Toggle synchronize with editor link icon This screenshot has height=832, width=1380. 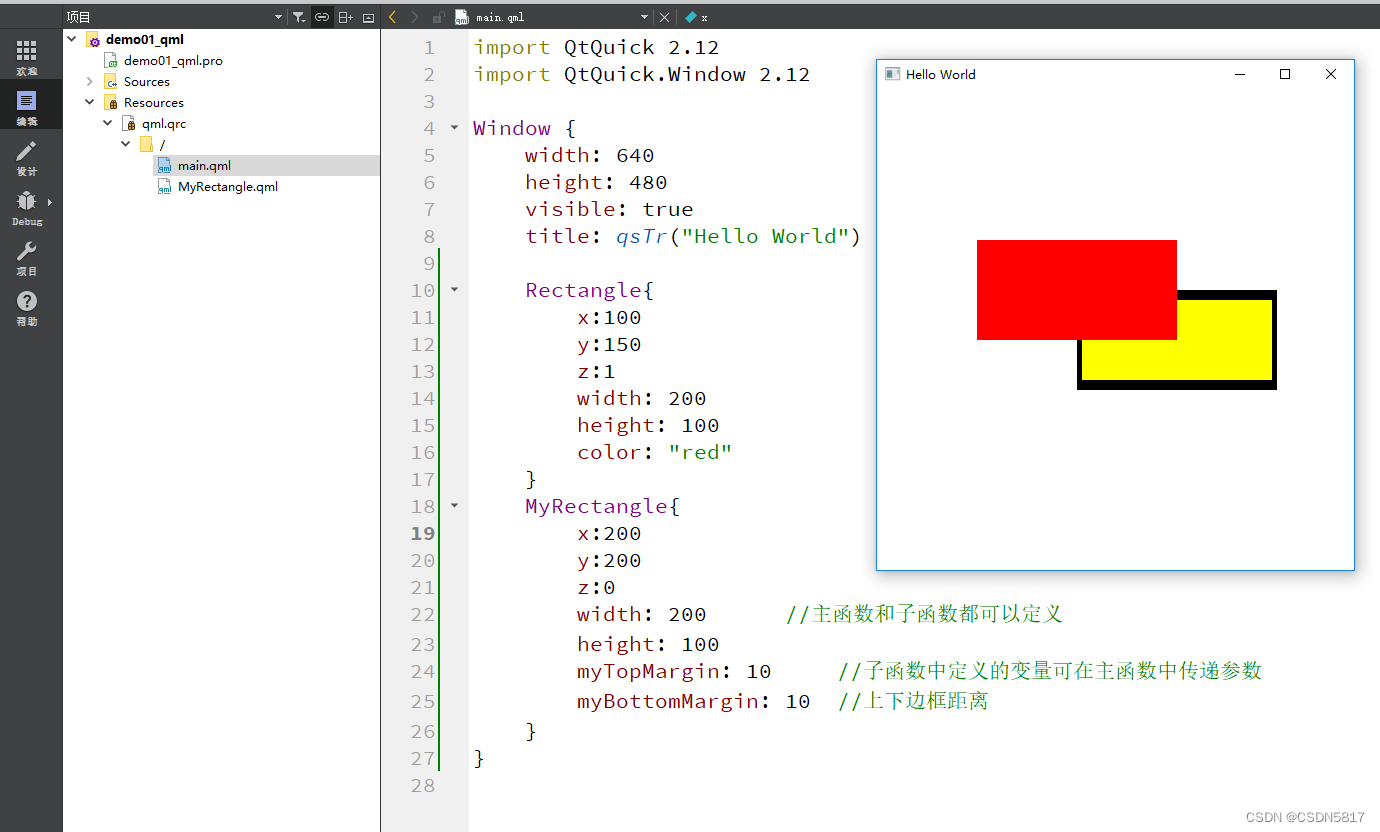coord(322,17)
